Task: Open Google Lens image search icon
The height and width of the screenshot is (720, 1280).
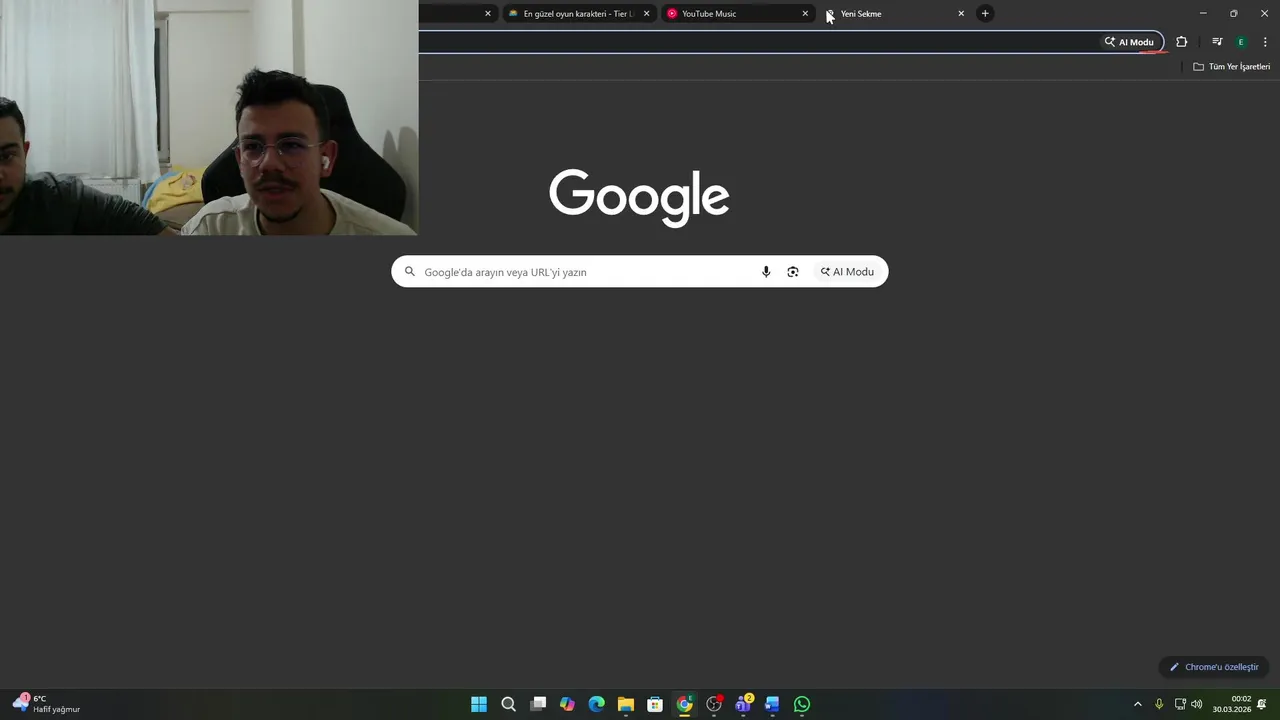Action: (x=793, y=272)
